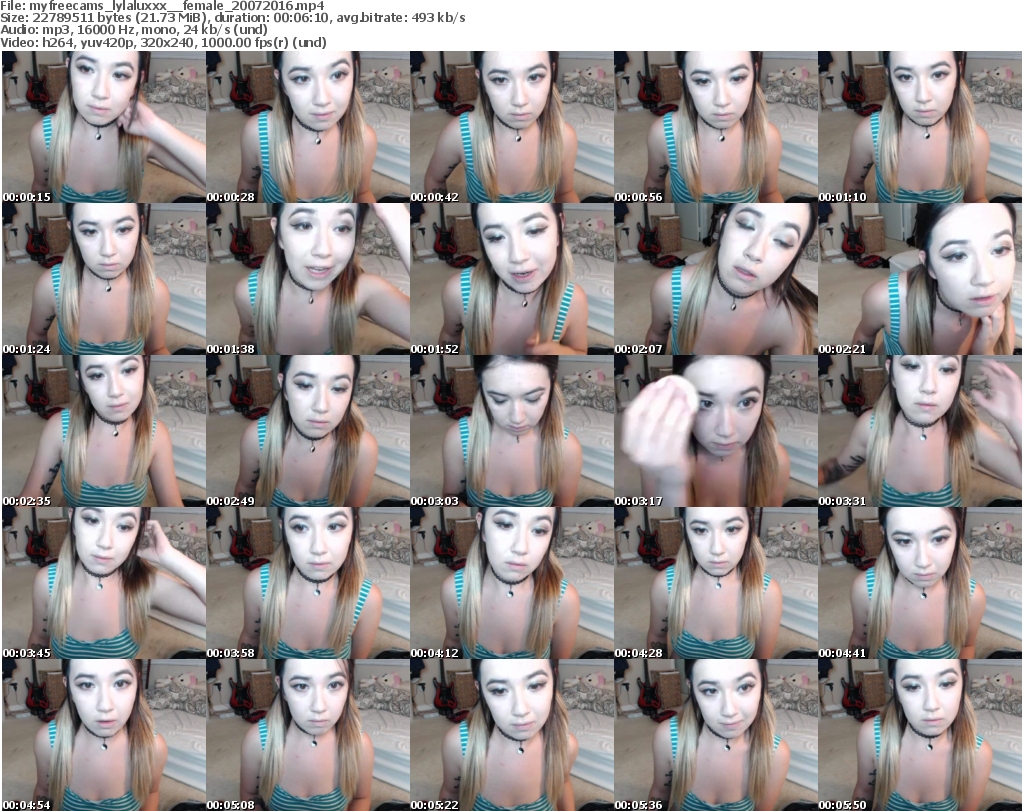Open the frame at timestamp 00:02:07
The image size is (1024, 811).
click(716, 279)
